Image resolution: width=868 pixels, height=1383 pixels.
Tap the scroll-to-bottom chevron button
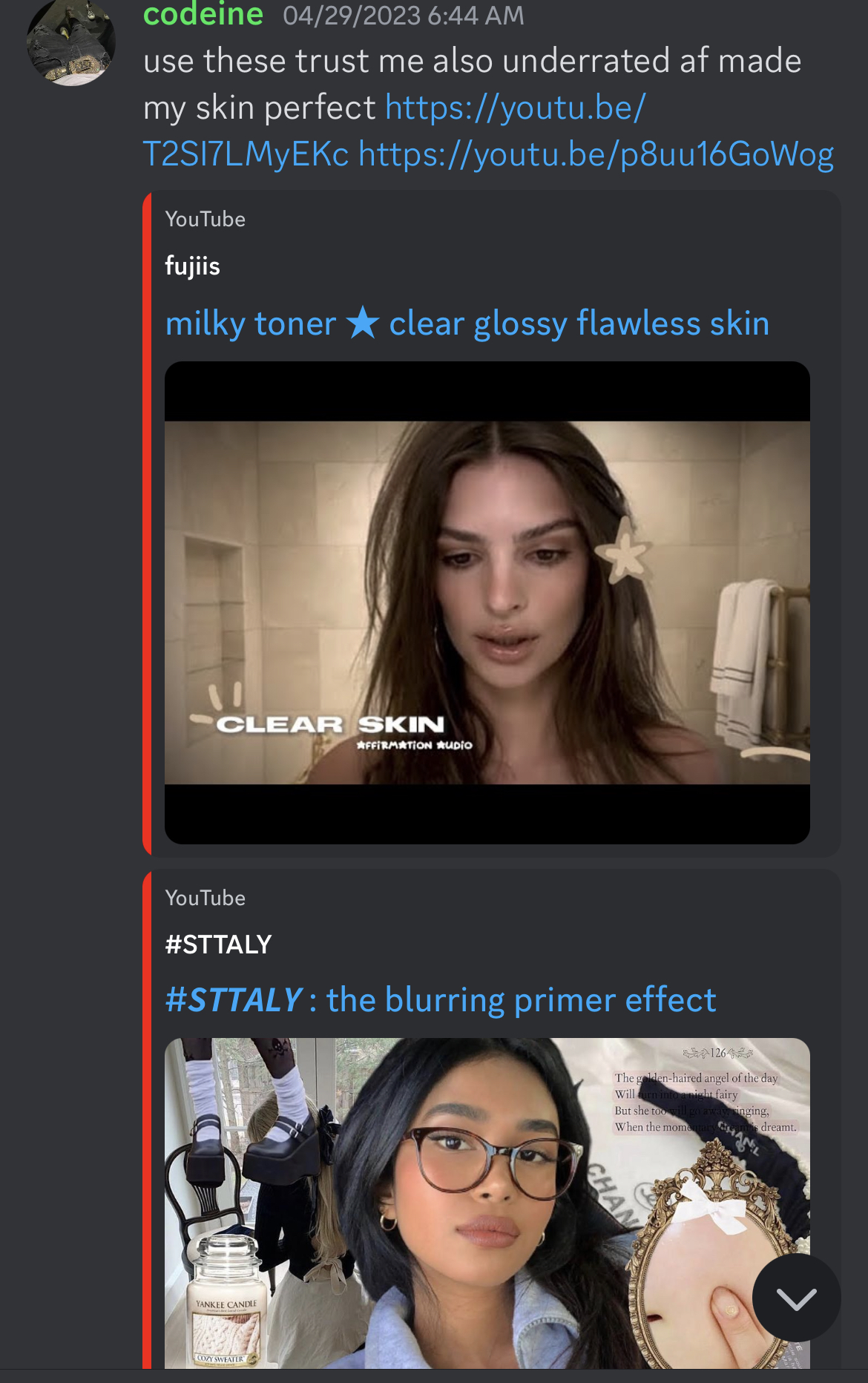[796, 1298]
